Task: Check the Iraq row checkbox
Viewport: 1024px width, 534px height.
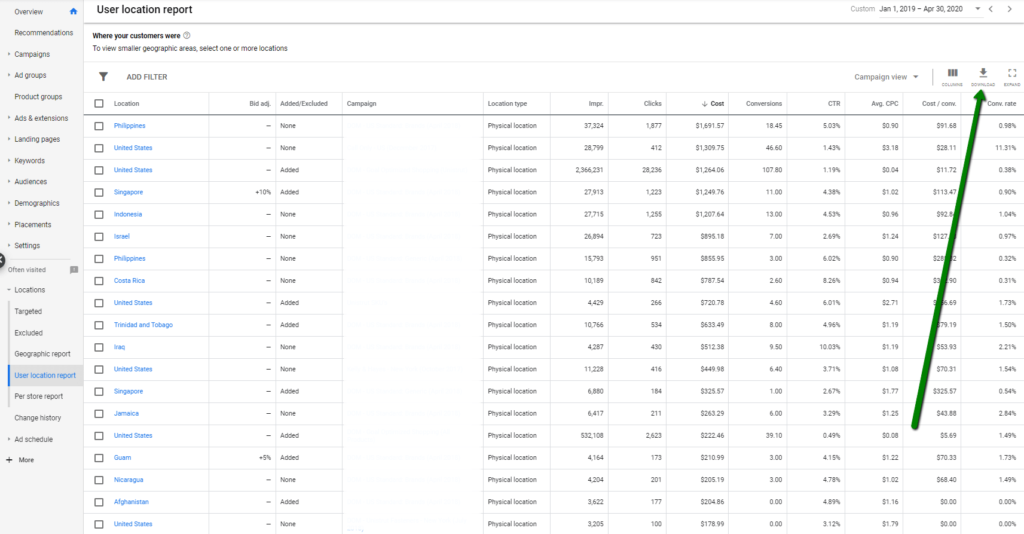Action: (99, 347)
